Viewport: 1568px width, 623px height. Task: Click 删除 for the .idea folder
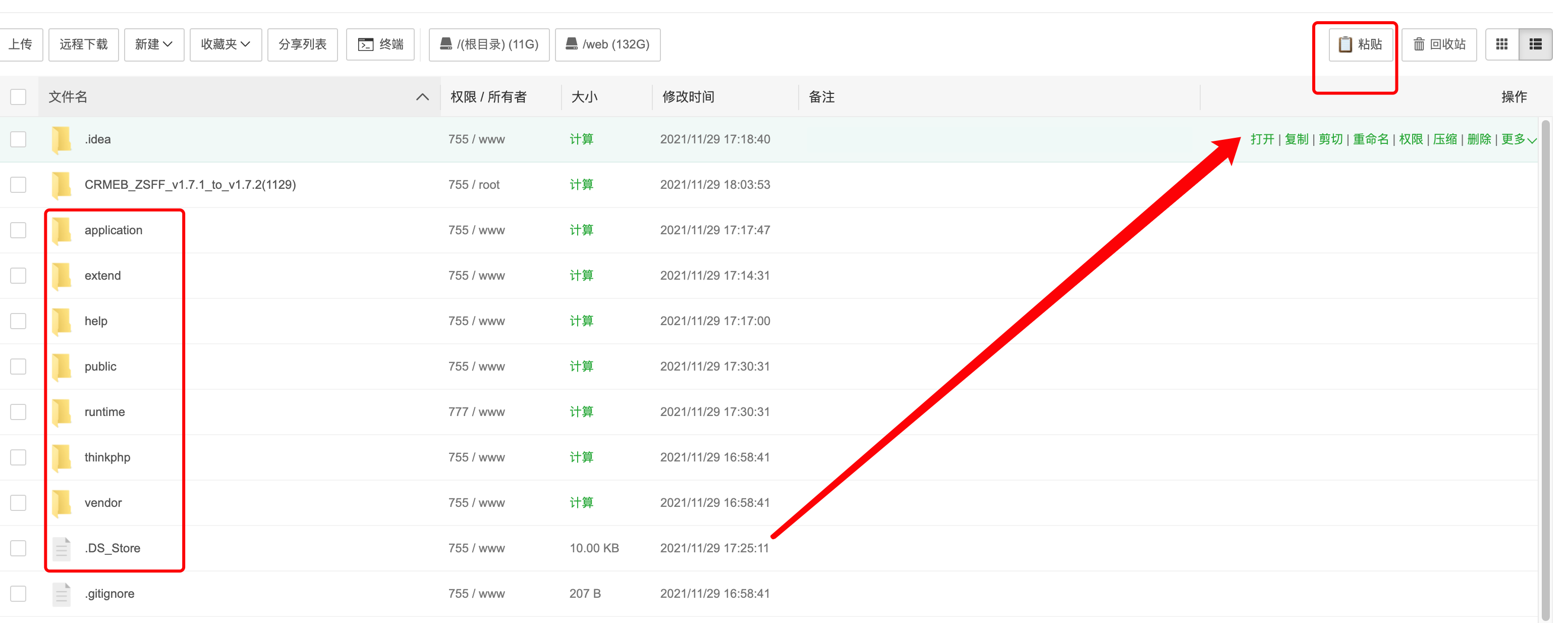click(1479, 139)
